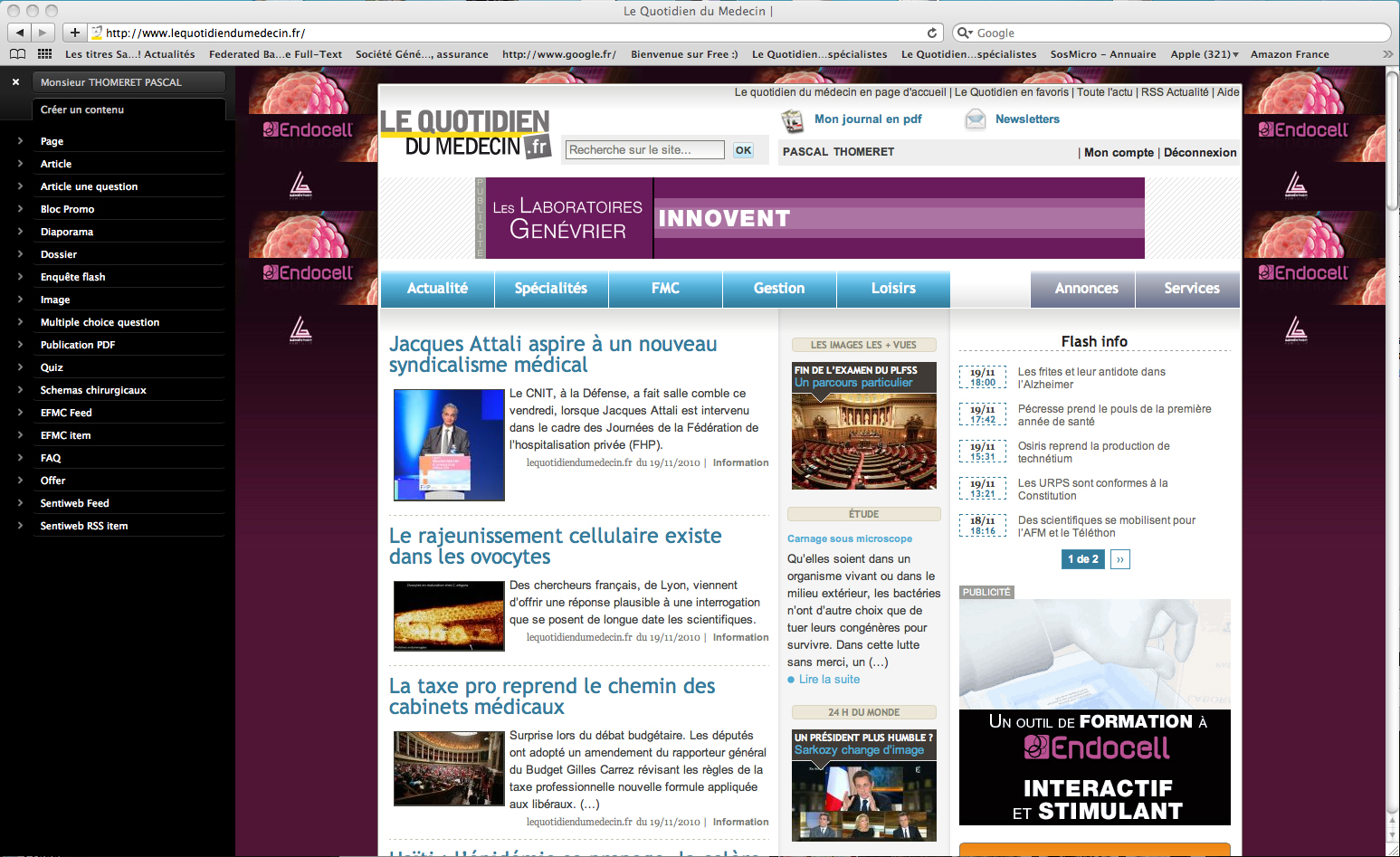This screenshot has width=1400, height=857.
Task: Click the add bookmark plus button
Action: click(x=75, y=33)
